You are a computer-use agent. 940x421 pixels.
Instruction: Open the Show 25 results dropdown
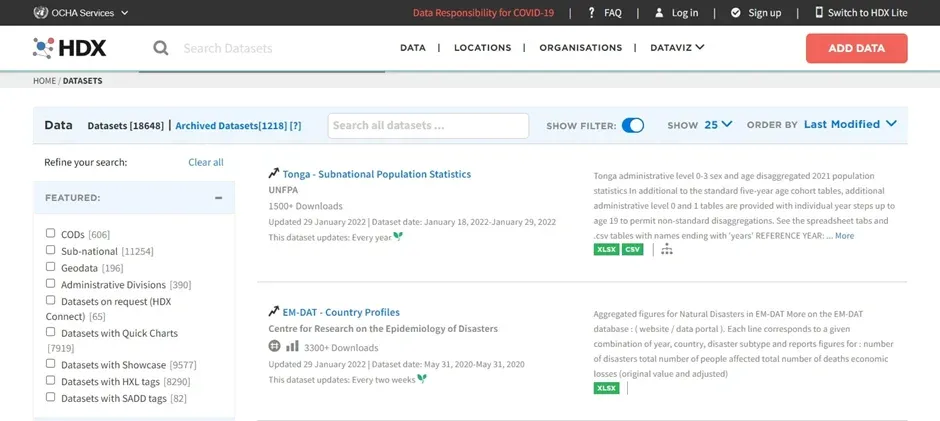pos(718,125)
